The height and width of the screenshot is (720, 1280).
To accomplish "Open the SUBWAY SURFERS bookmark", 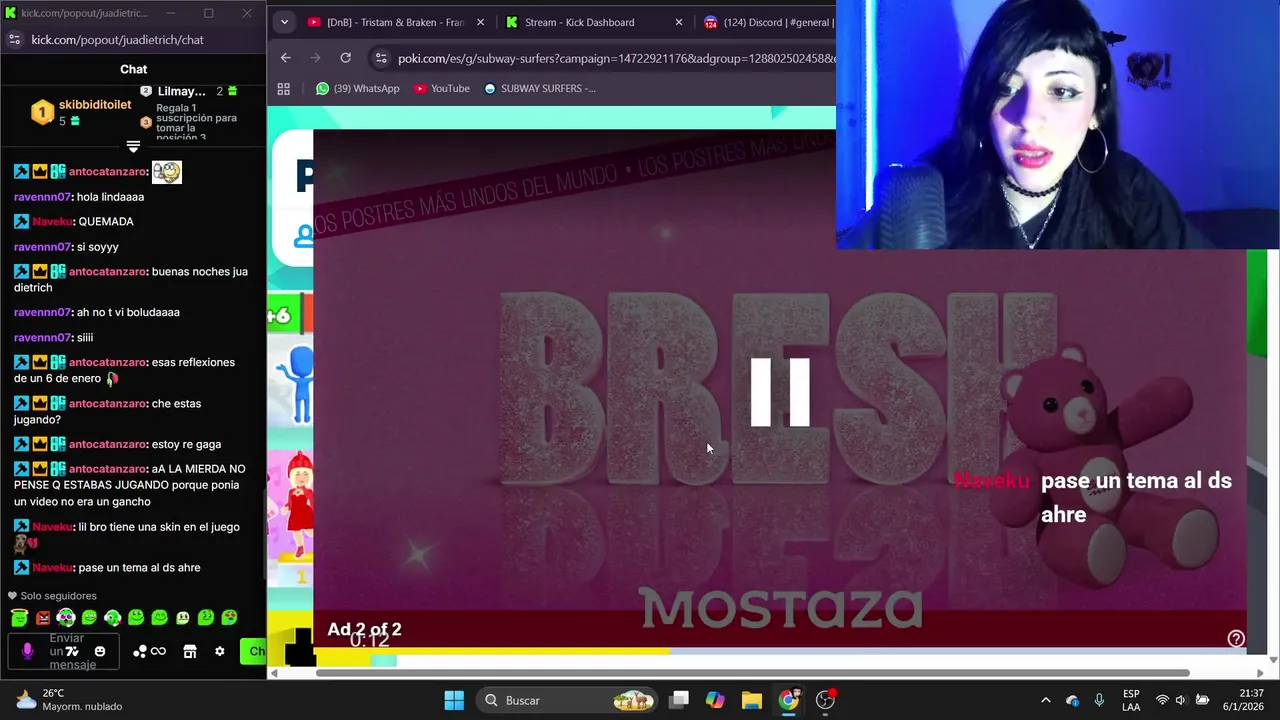I will [x=539, y=88].
